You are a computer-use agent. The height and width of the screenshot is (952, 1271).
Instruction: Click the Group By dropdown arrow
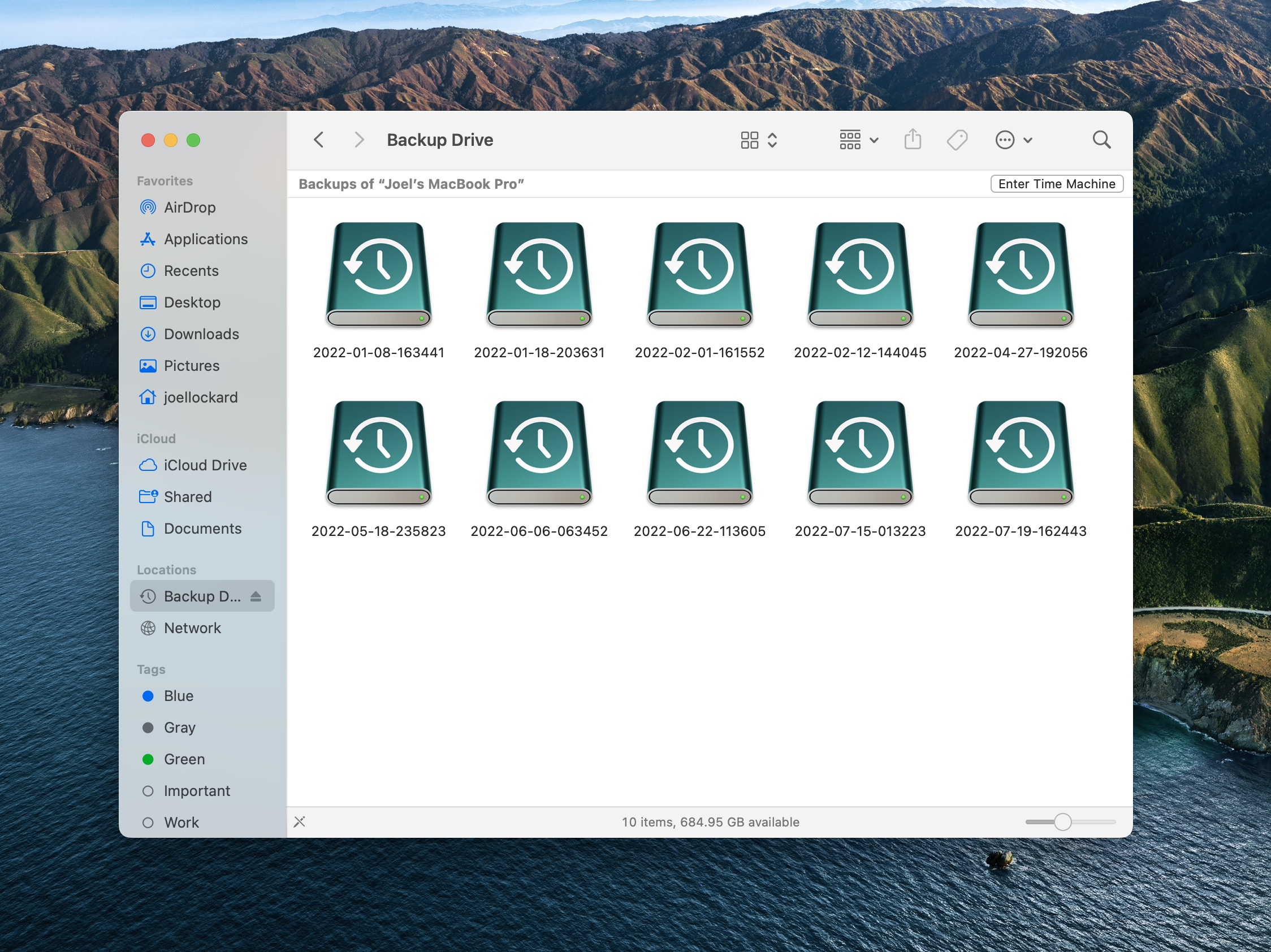(x=874, y=140)
